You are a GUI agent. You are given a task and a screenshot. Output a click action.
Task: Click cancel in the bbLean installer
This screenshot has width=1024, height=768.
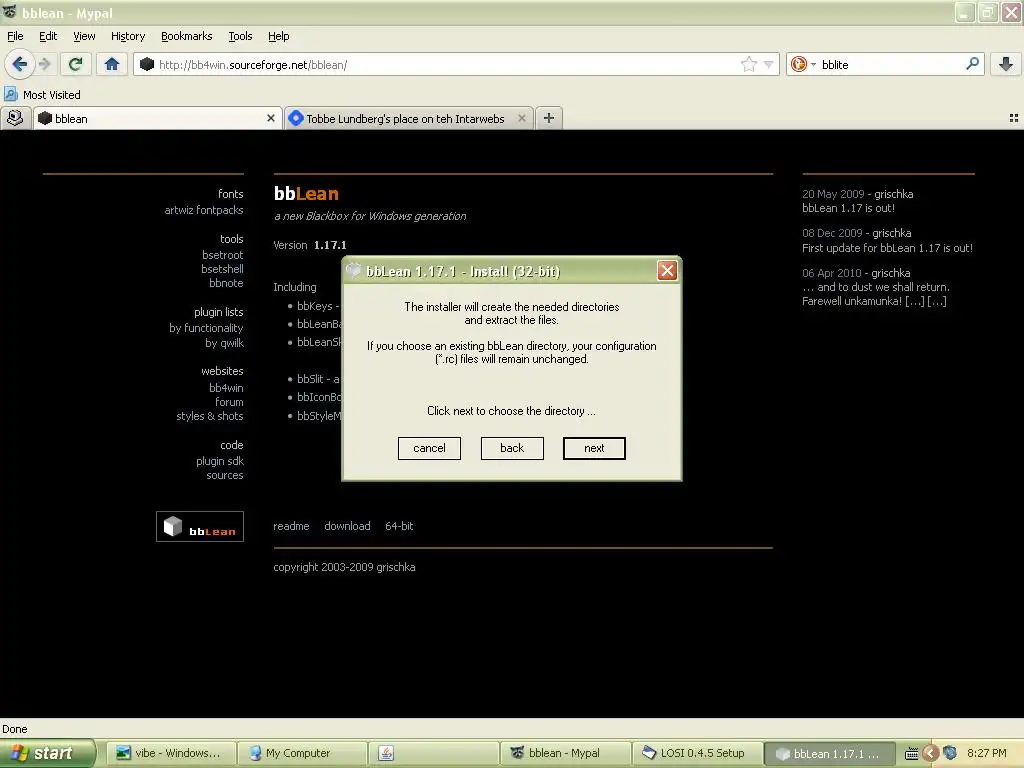coord(429,448)
